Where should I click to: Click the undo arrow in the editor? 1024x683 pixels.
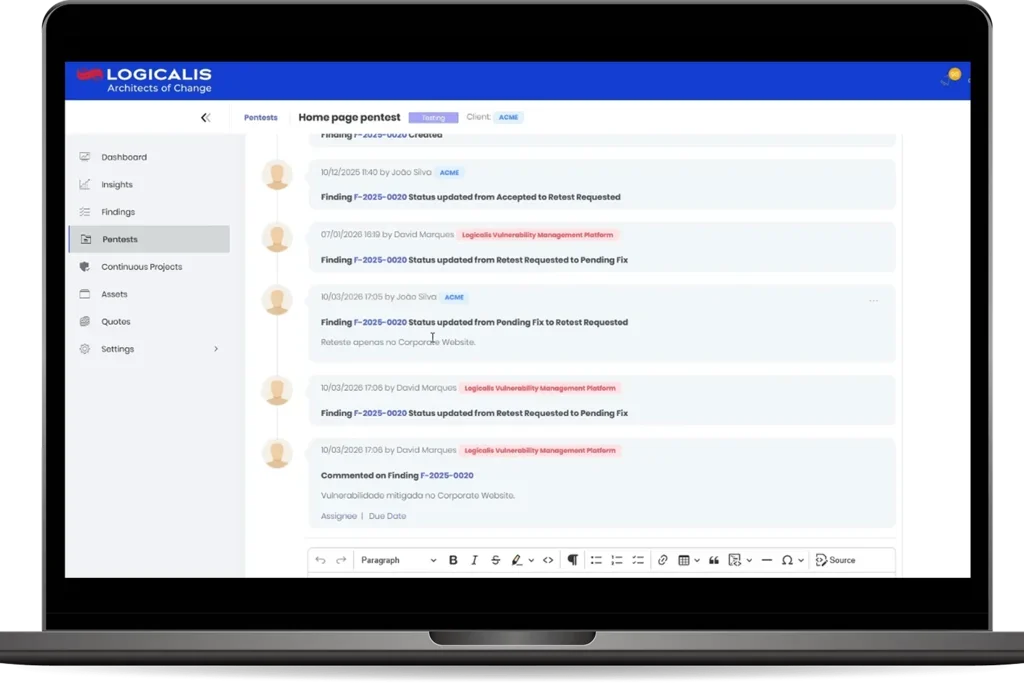point(320,560)
